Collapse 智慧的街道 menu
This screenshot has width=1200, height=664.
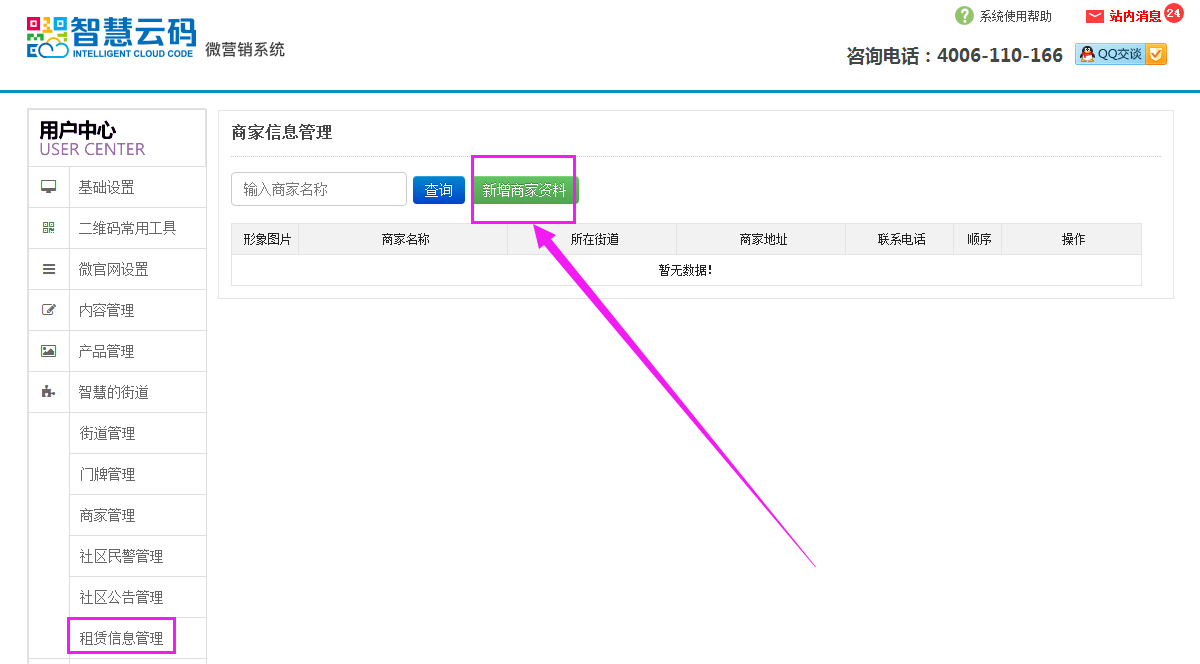[x=114, y=392]
